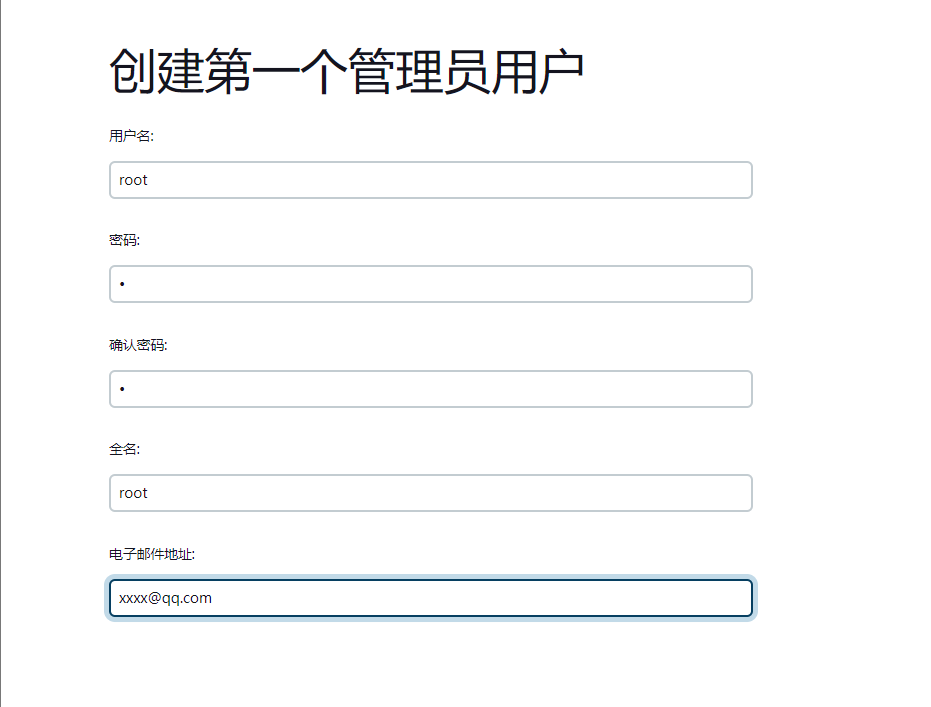
Task: Click the masked dot in 确认密码 field
Action: (122, 389)
